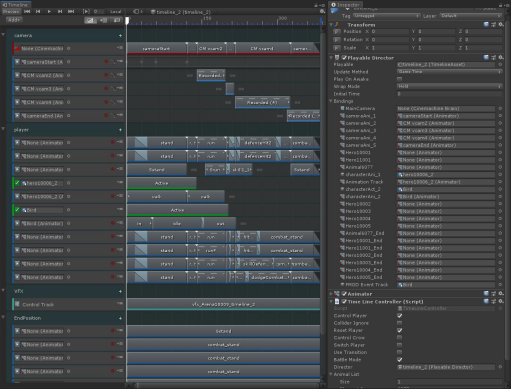
Task: Expand the Animator component
Action: coord(331,294)
